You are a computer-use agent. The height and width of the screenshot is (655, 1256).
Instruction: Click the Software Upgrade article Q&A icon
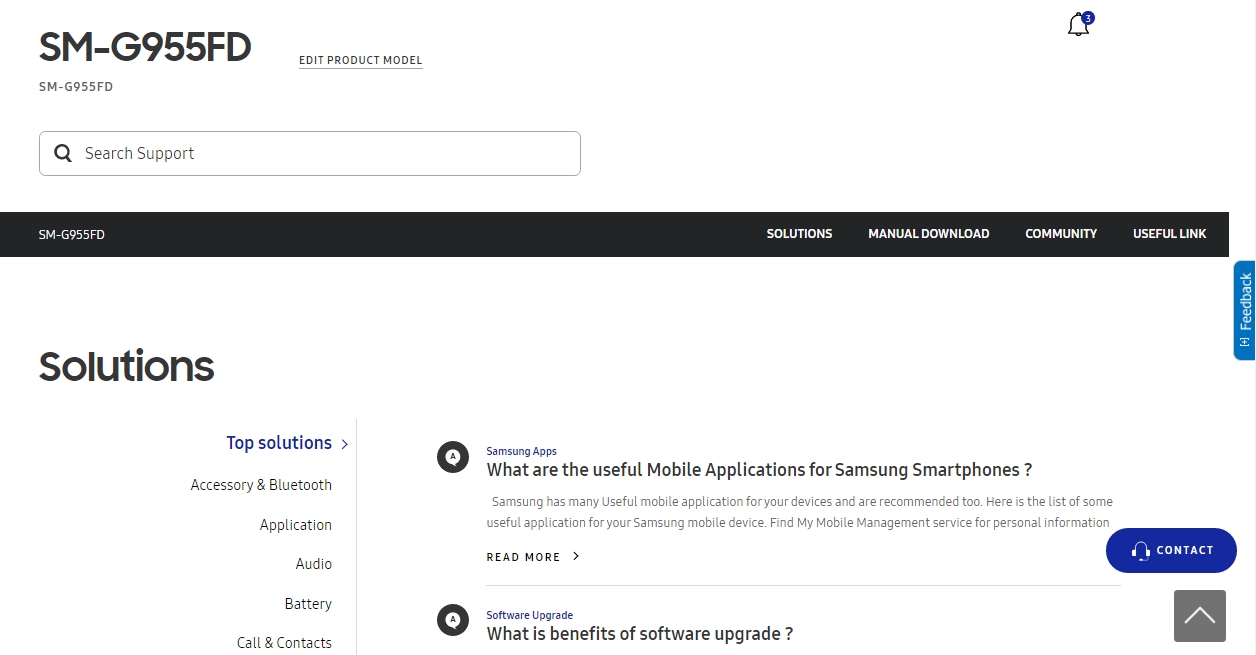(x=453, y=620)
